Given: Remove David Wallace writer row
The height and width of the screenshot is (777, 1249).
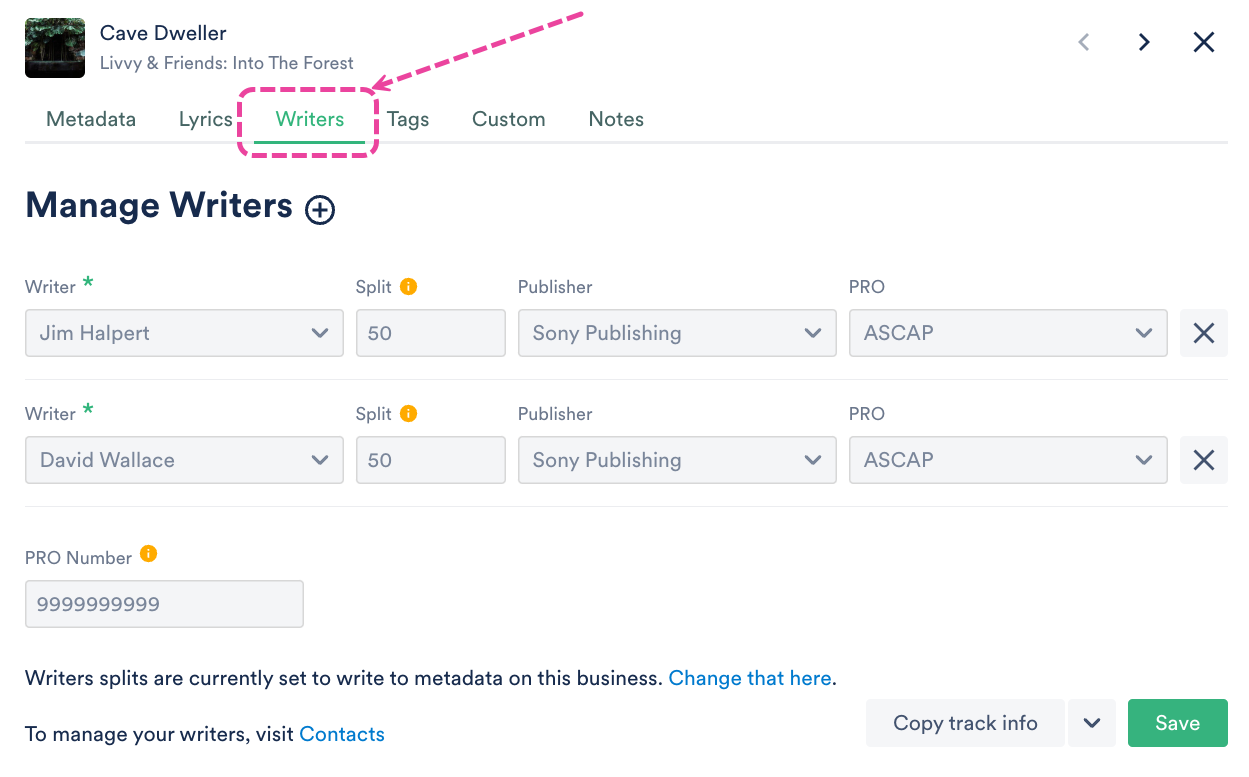Looking at the screenshot, I should coord(1203,460).
